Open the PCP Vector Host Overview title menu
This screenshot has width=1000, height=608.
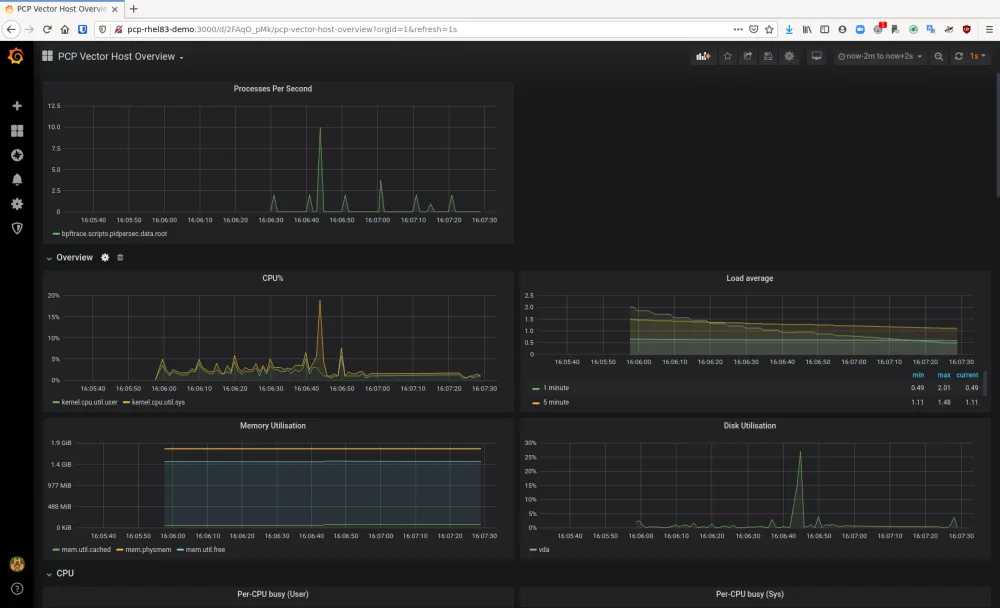[x=117, y=57]
